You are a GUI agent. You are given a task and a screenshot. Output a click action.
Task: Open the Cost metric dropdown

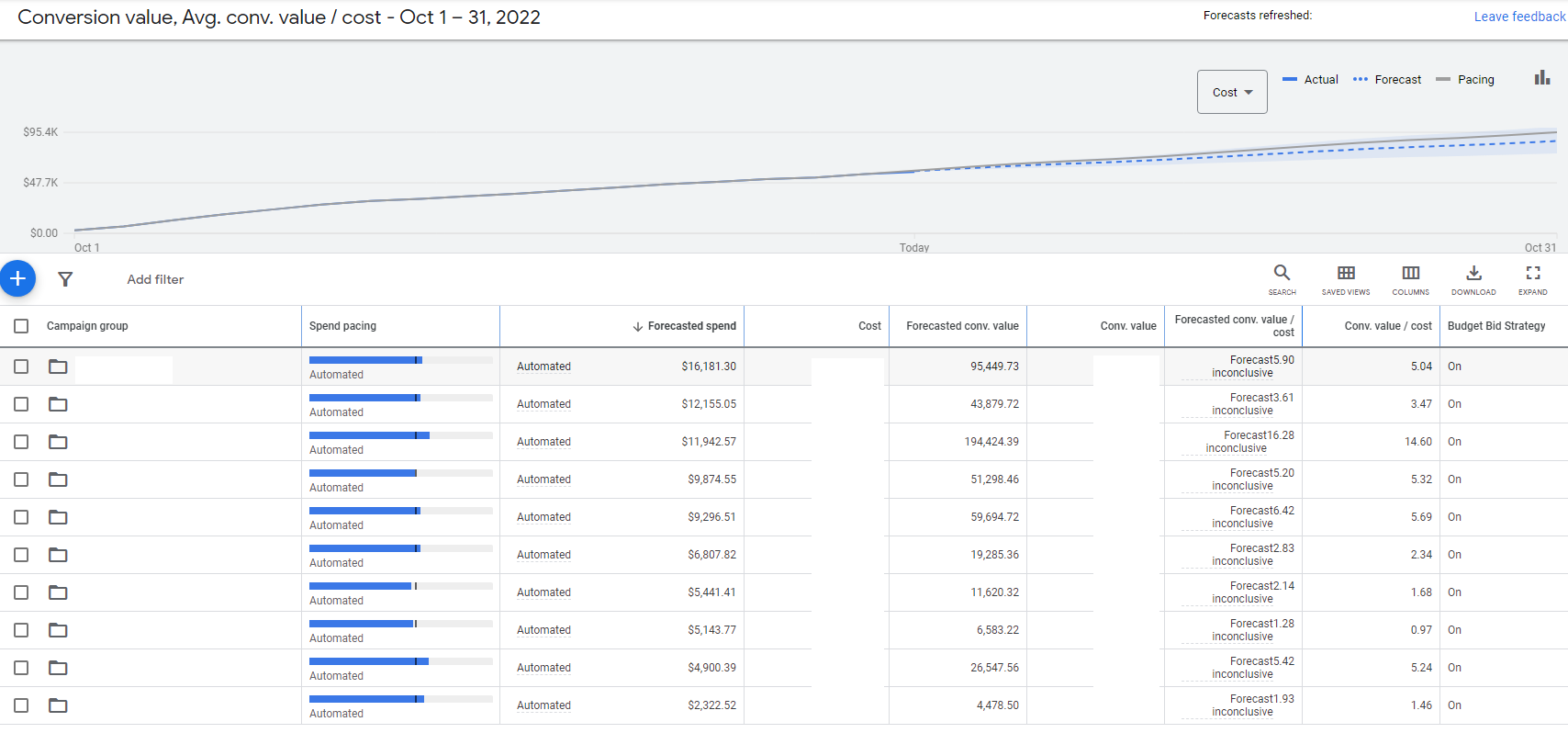click(1232, 92)
